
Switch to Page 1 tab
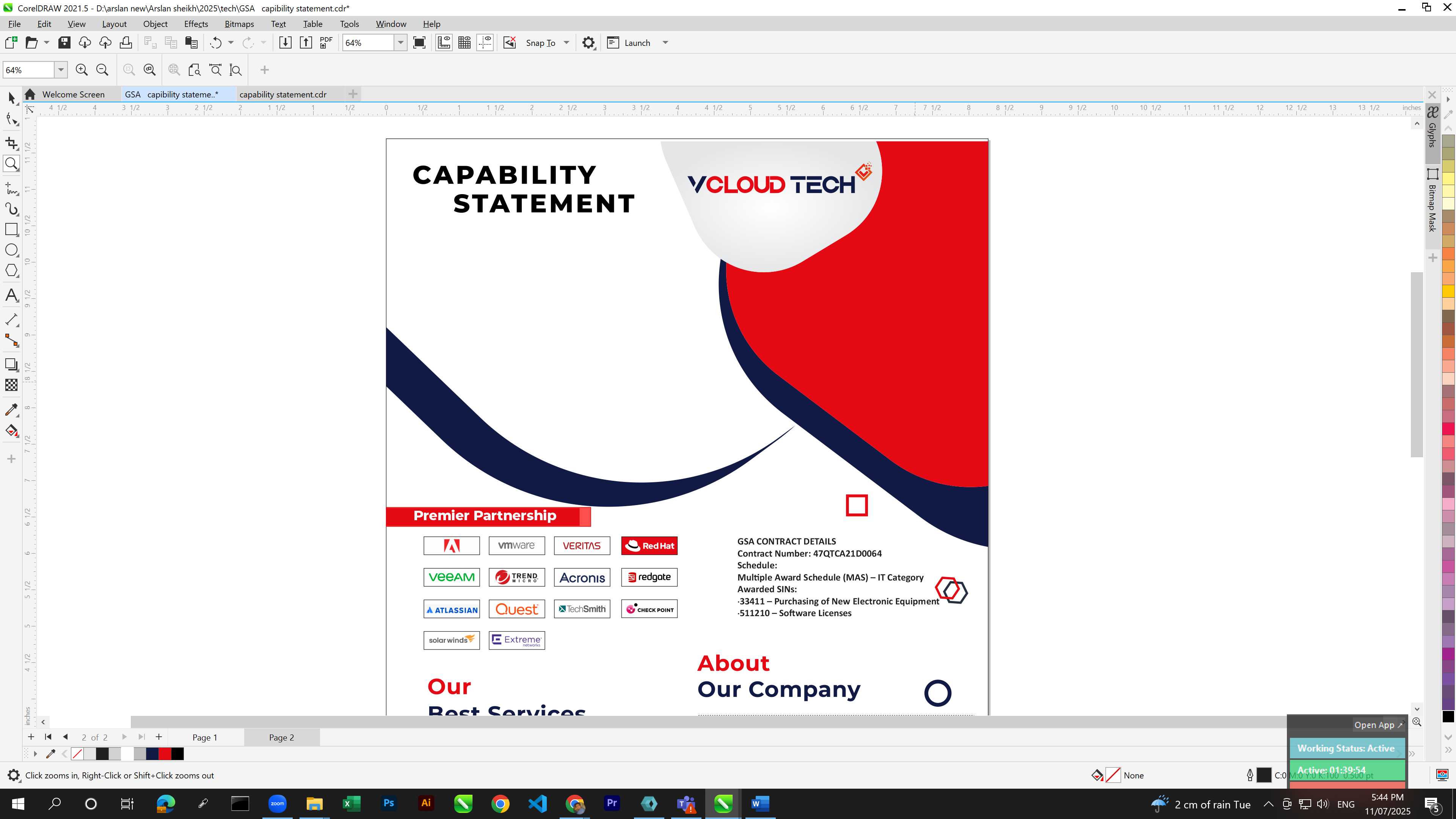pos(205,737)
